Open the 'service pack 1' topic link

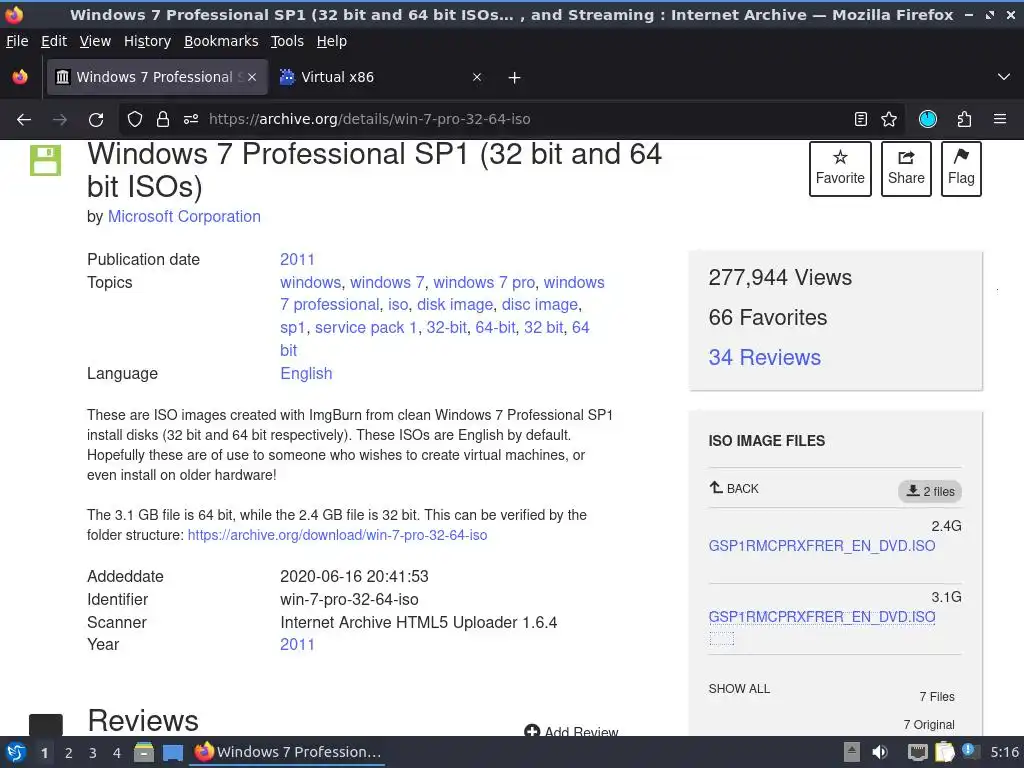coord(366,327)
